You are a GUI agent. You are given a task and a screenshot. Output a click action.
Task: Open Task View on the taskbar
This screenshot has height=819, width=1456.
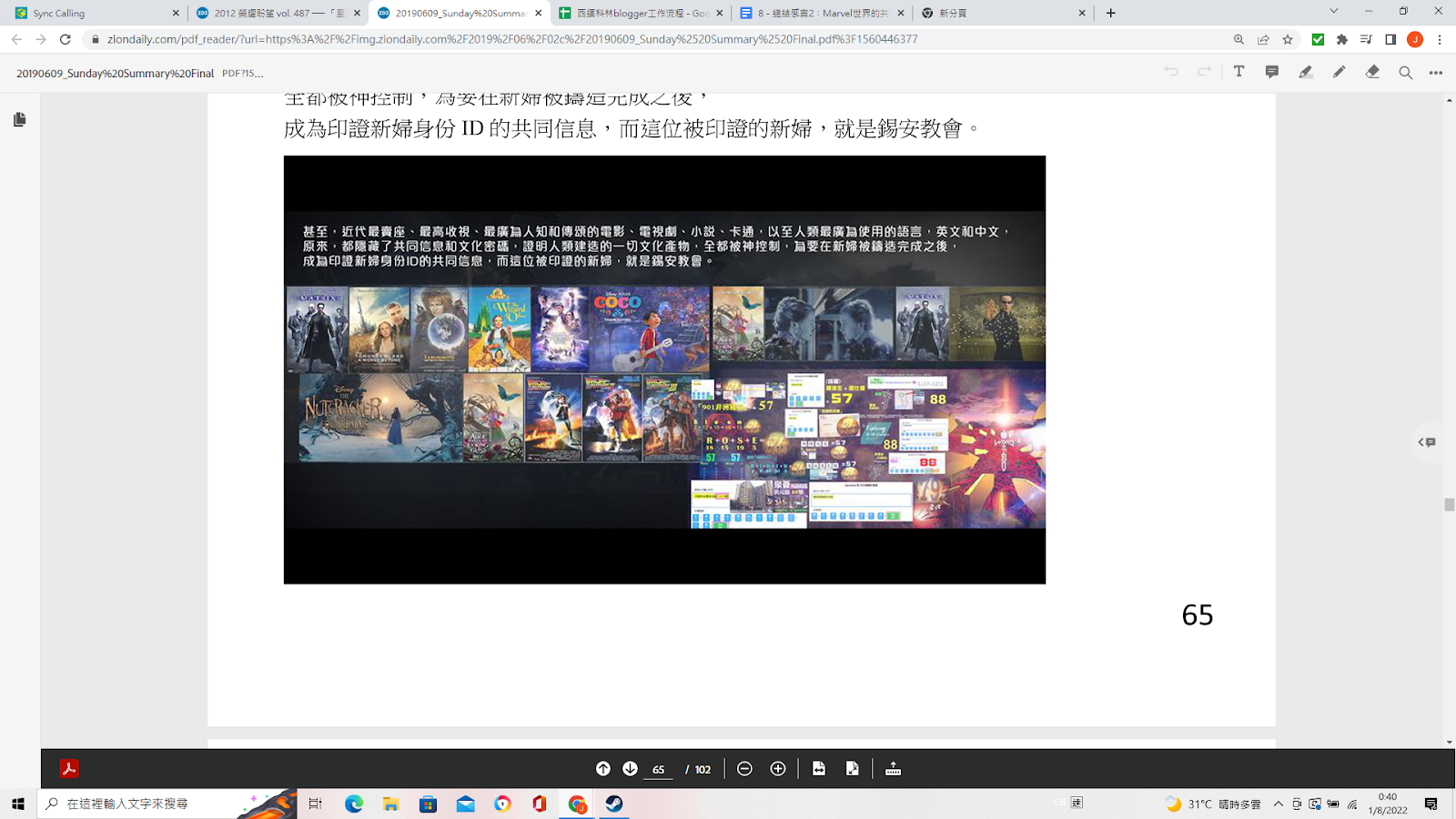coord(315,804)
